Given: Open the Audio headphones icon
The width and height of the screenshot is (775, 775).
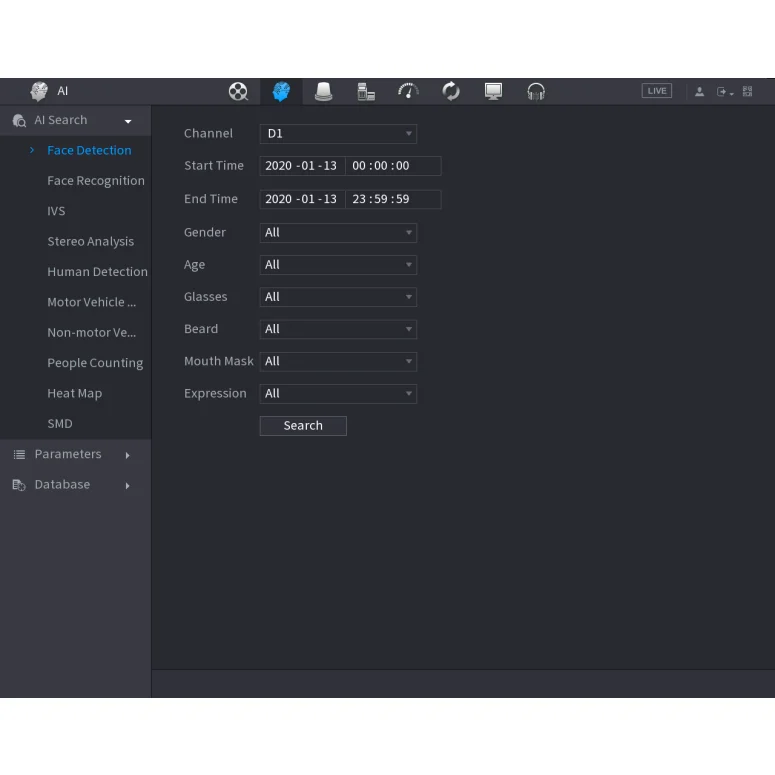Looking at the screenshot, I should pos(536,92).
